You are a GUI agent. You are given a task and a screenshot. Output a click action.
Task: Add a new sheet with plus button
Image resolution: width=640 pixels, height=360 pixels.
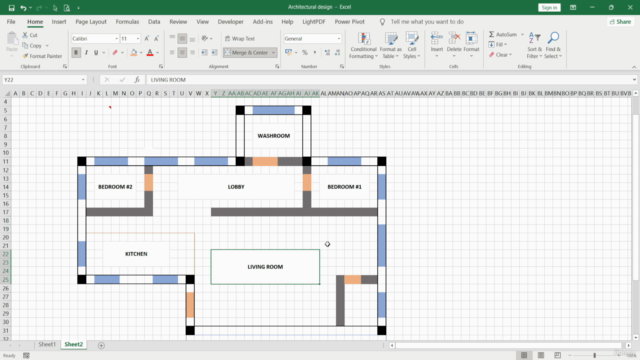(x=101, y=345)
